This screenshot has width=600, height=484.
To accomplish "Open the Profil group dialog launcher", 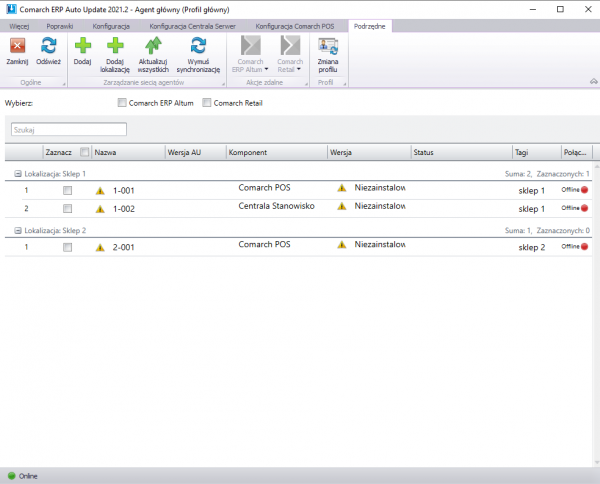I will click(x=345, y=84).
